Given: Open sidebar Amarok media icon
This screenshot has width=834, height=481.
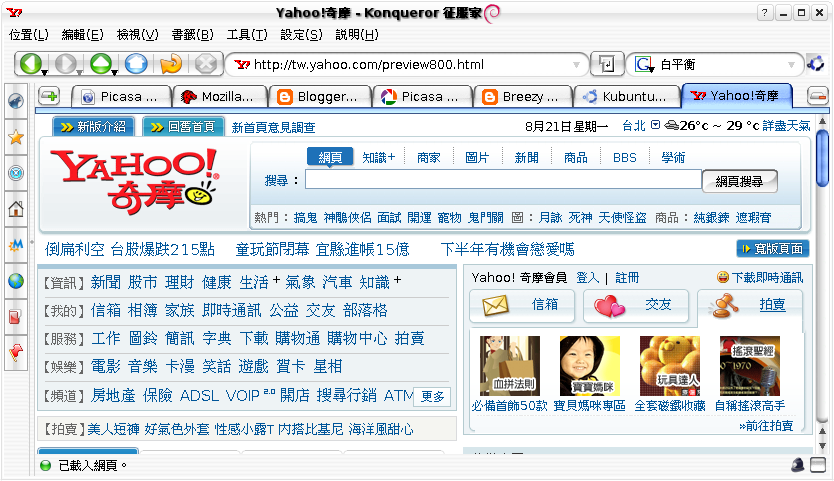Looking at the screenshot, I should pyautogui.click(x=16, y=245).
